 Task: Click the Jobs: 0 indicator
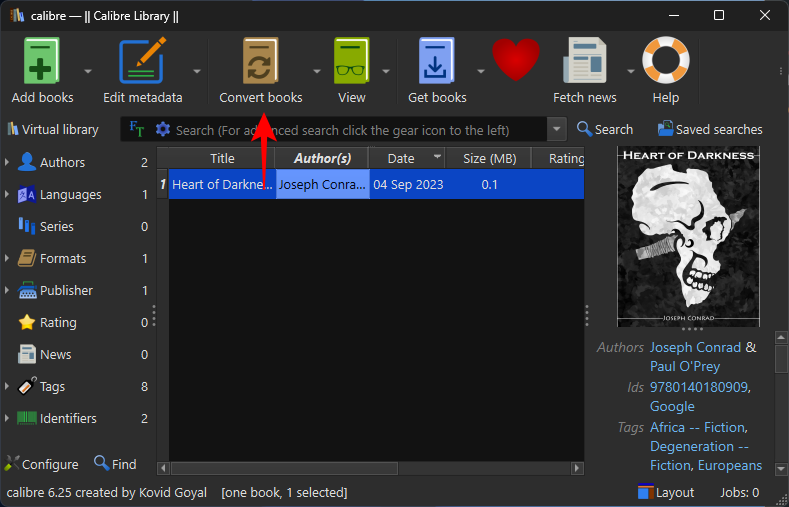tap(740, 492)
